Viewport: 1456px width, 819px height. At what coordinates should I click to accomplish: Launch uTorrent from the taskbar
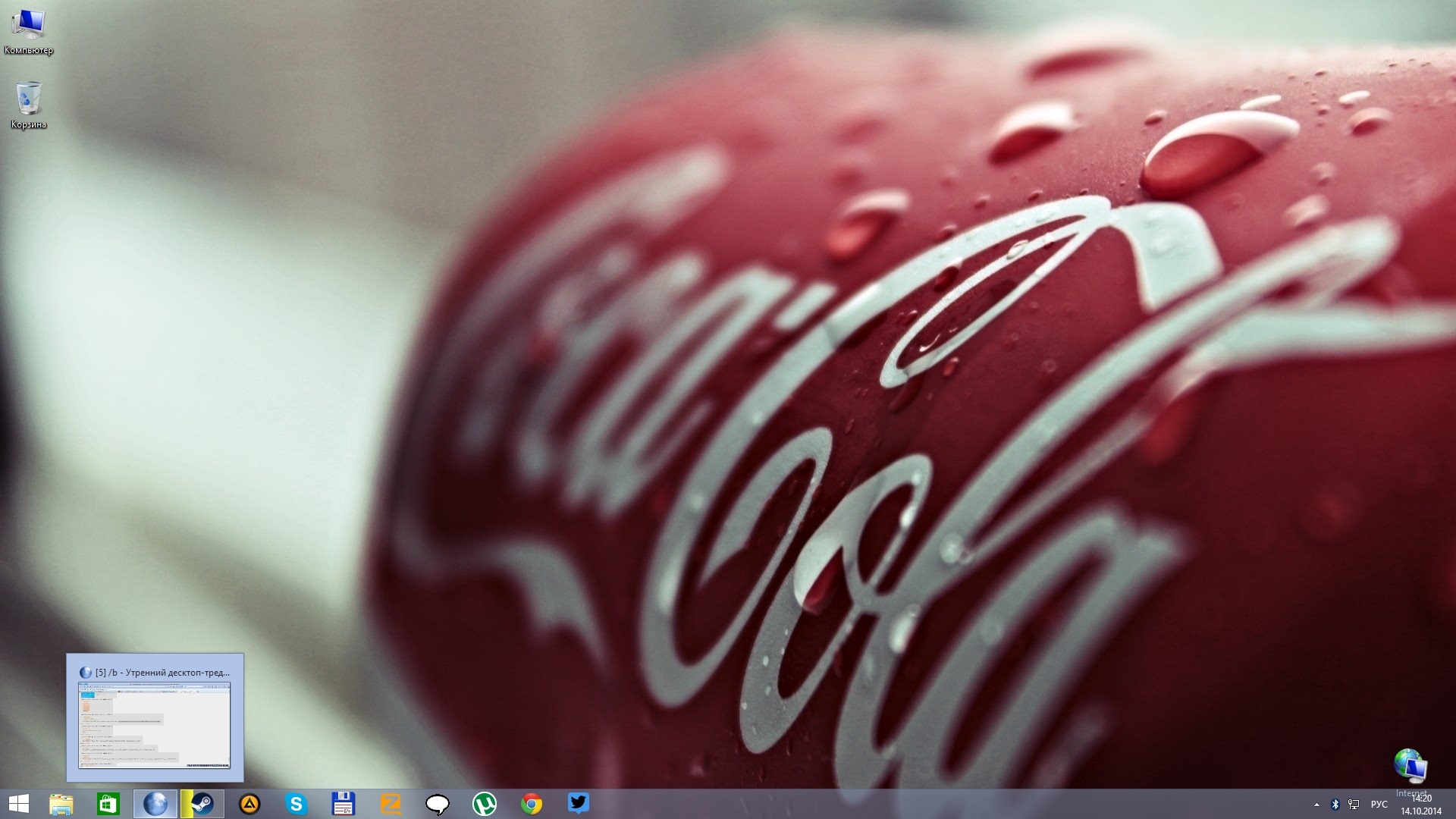tap(485, 804)
